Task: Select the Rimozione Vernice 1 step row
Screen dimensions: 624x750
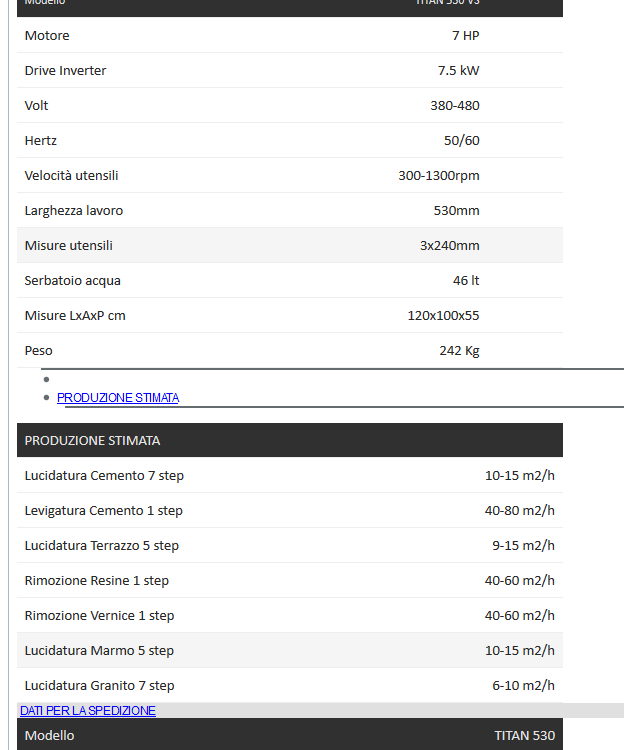Action: point(290,615)
